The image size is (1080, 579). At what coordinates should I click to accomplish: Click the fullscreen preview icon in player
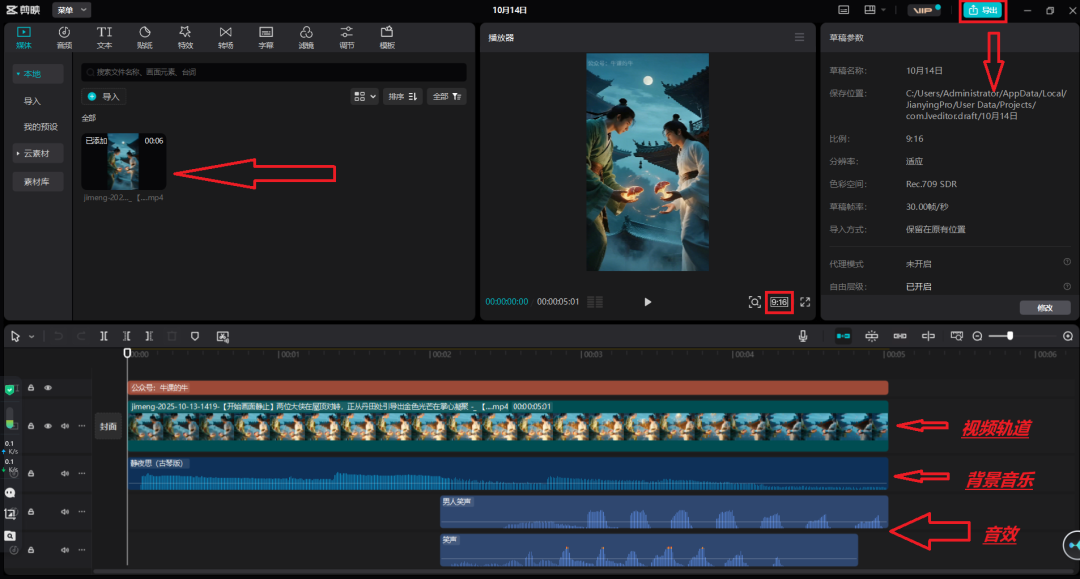(x=805, y=302)
